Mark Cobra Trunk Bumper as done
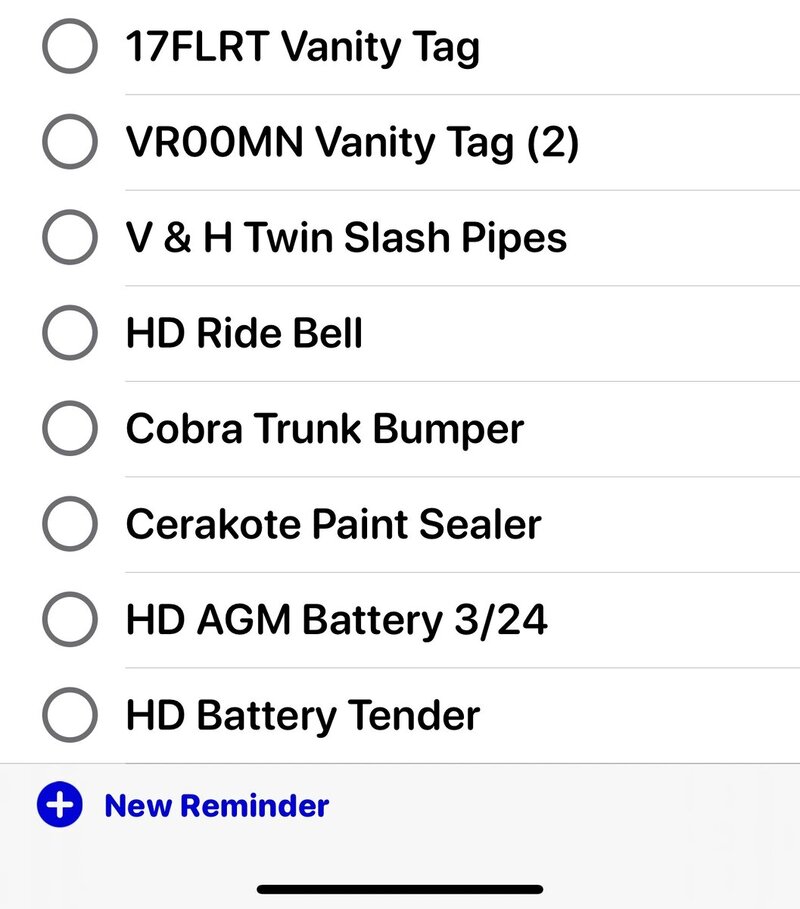Image resolution: width=800 pixels, height=909 pixels. tap(70, 428)
